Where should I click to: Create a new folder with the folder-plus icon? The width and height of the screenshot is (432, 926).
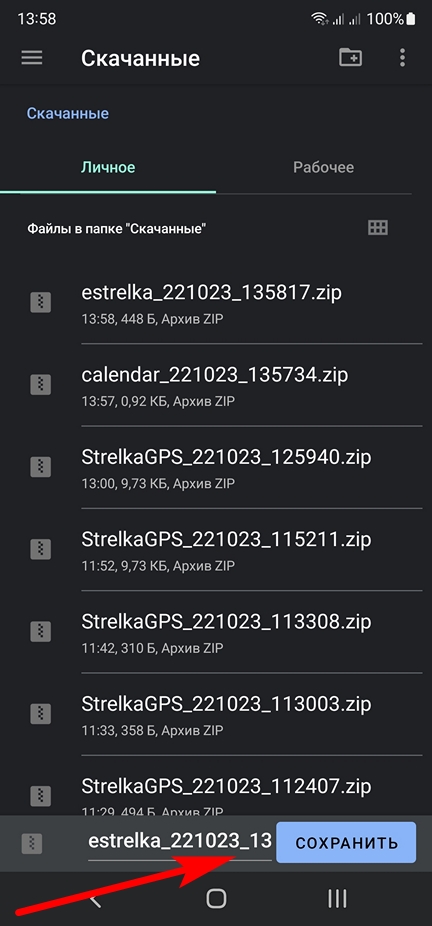[351, 57]
